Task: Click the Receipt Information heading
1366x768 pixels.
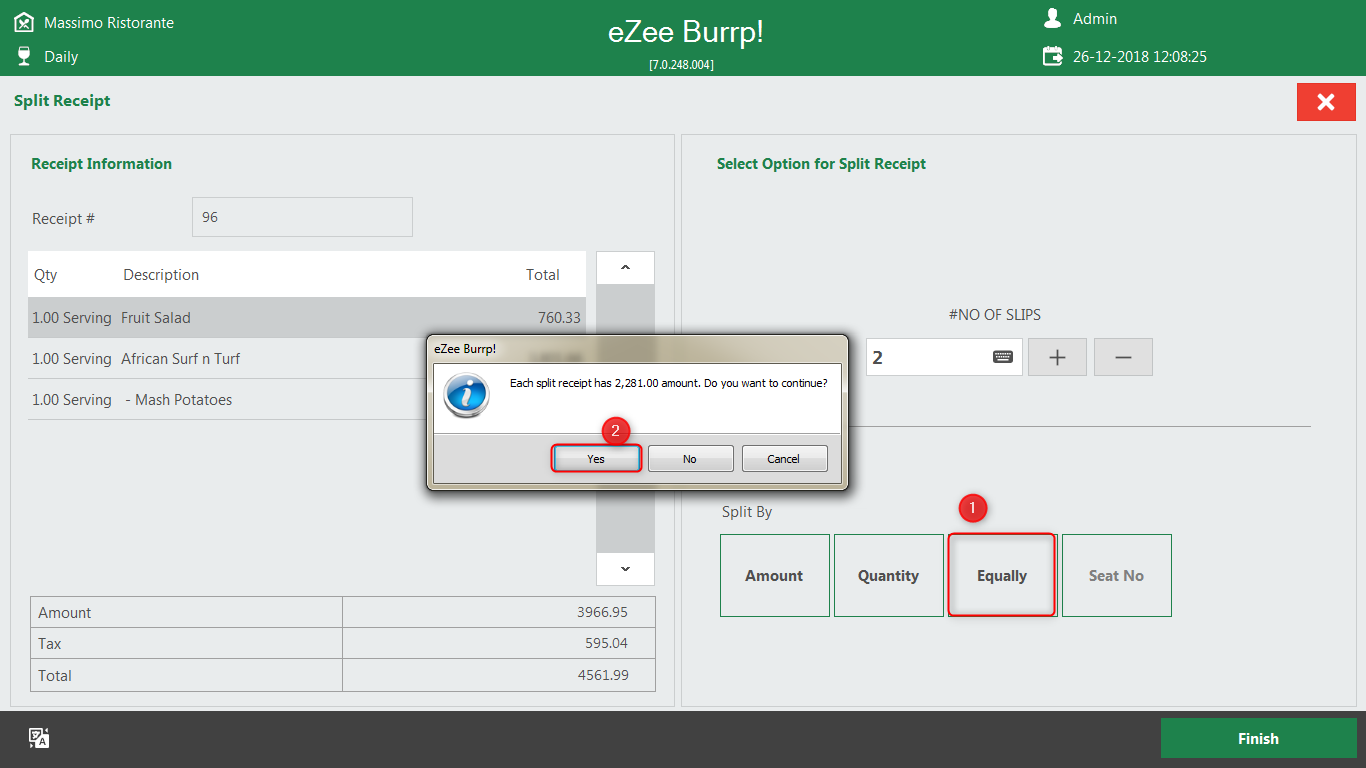Action: pos(101,164)
